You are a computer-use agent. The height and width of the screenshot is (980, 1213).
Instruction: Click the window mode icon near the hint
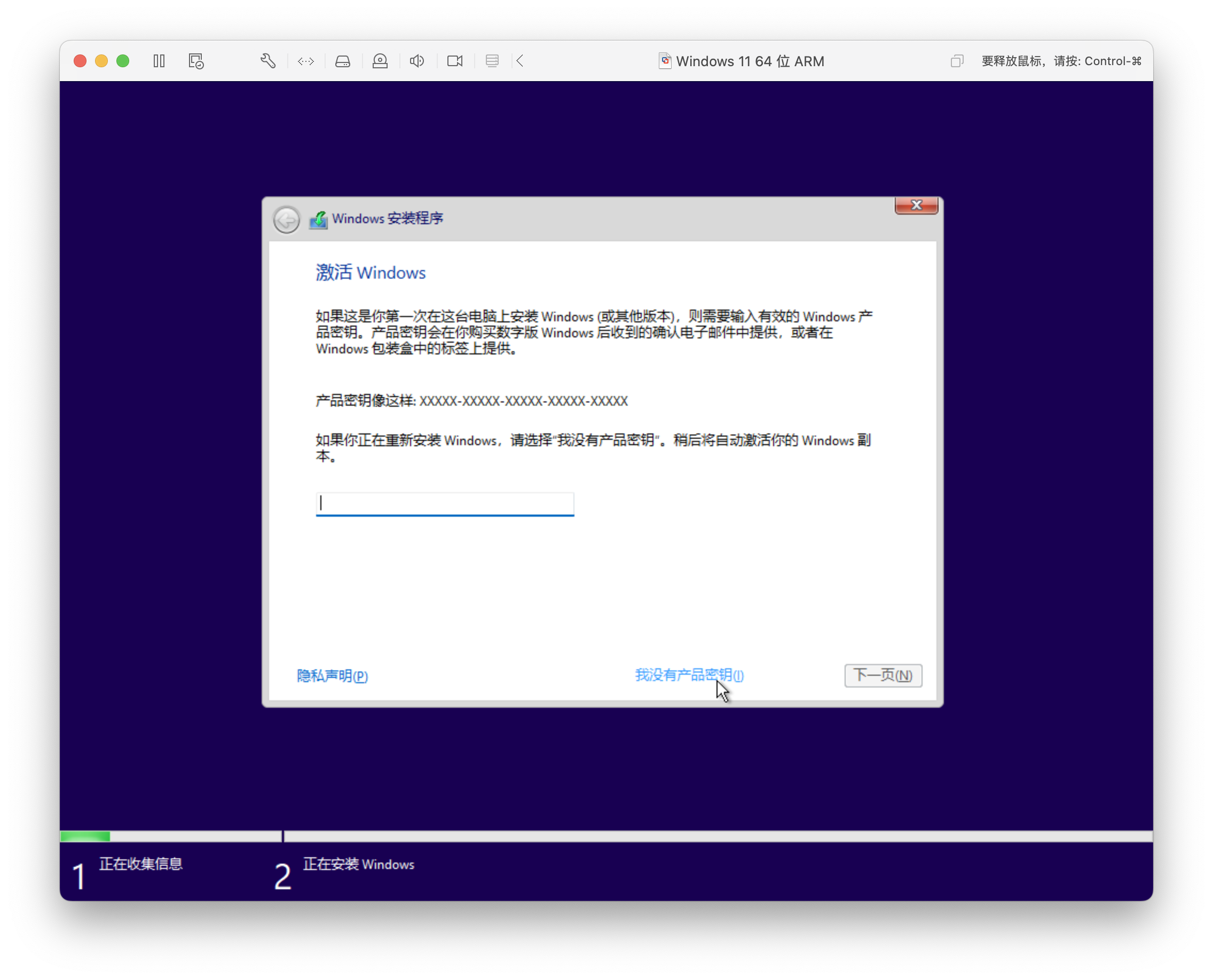click(x=957, y=61)
